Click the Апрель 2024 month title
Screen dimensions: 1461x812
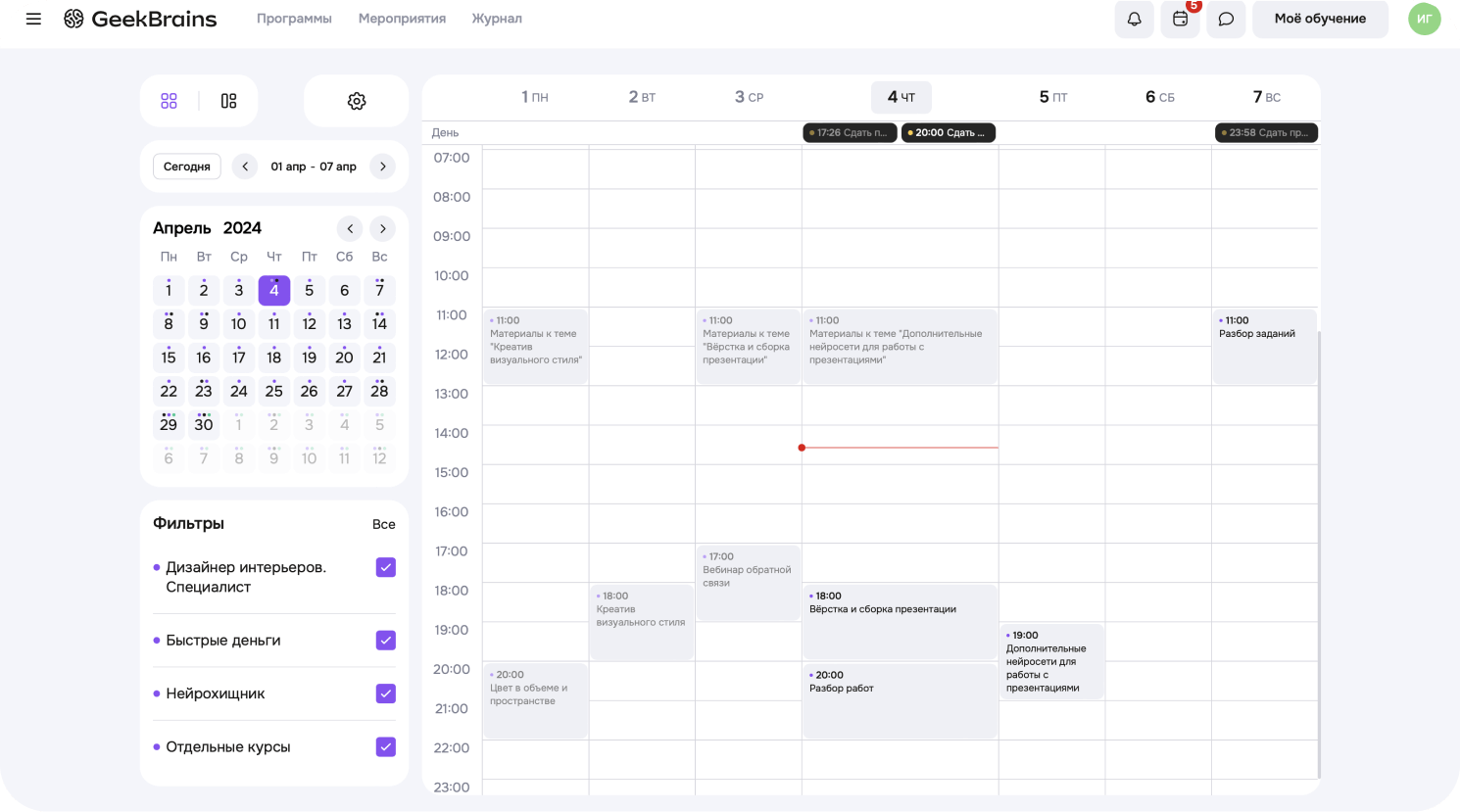pyautogui.click(x=207, y=228)
